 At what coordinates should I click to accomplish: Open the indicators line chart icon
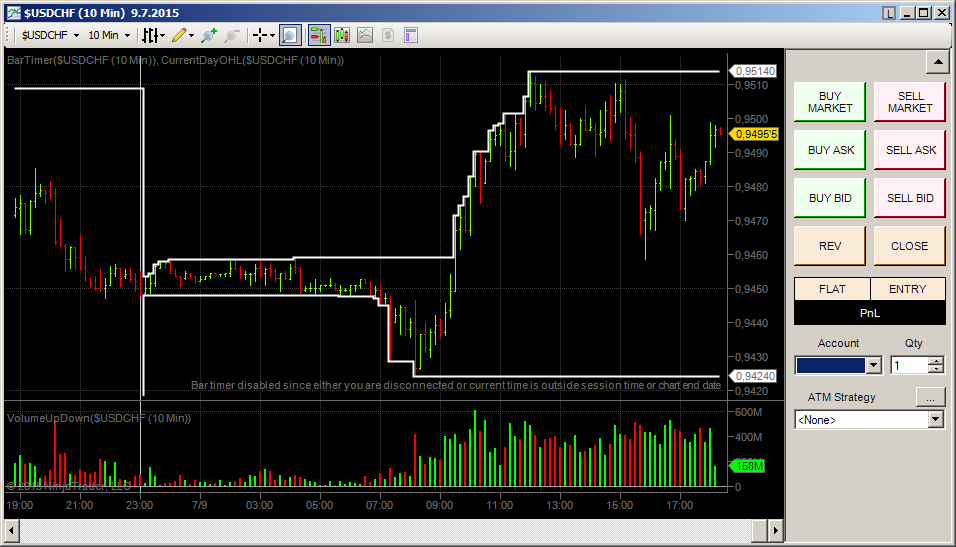pyautogui.click(x=365, y=35)
